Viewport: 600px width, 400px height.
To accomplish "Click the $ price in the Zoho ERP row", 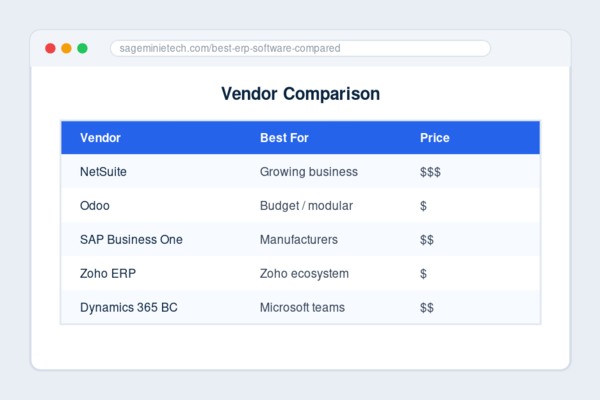I will 423,274.
